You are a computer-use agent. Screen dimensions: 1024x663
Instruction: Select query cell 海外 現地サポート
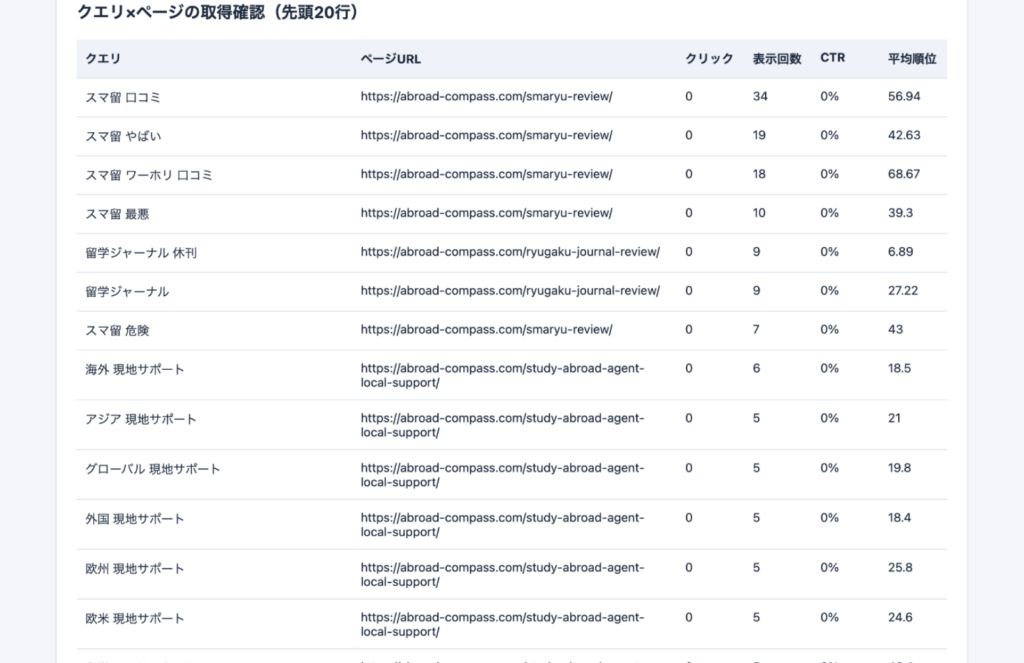(135, 369)
